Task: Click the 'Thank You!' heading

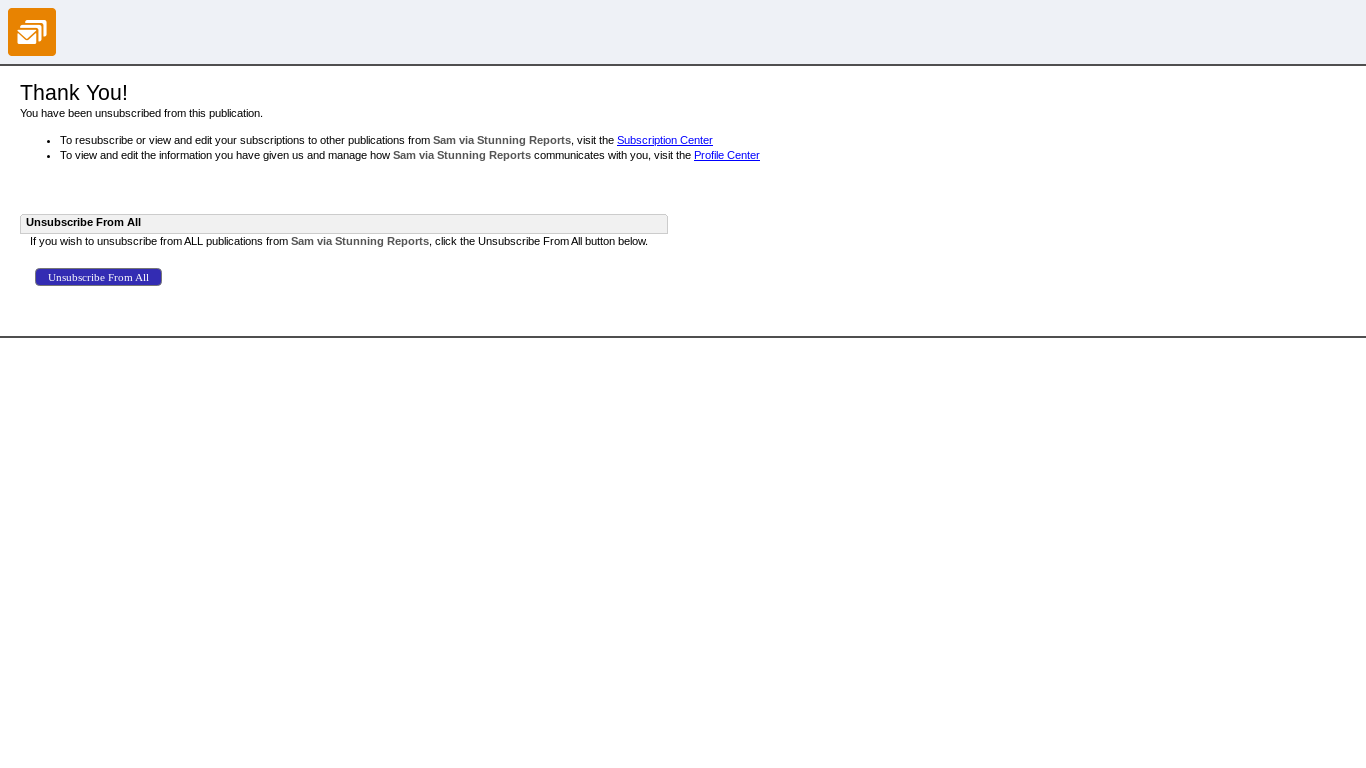Action: pos(74,93)
